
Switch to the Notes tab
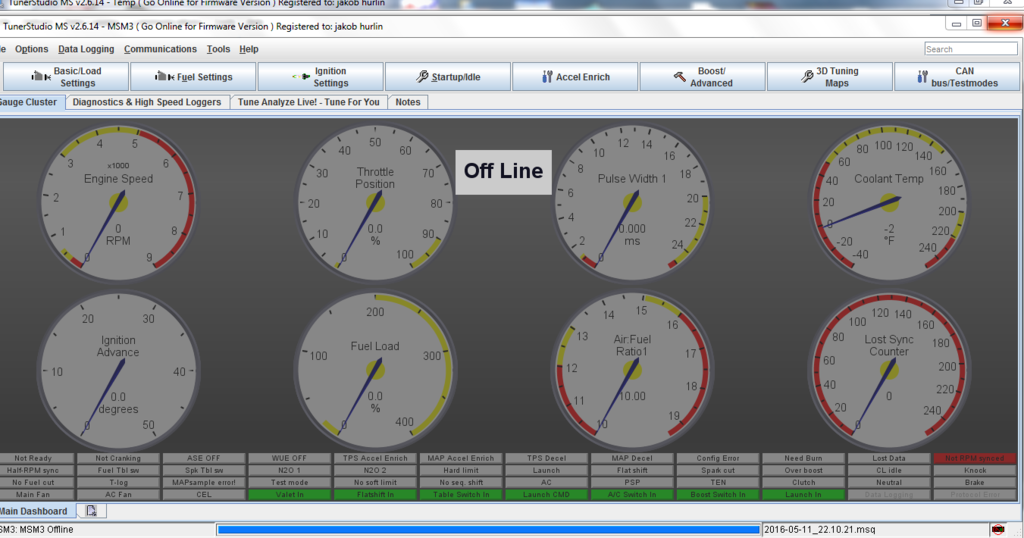point(408,103)
